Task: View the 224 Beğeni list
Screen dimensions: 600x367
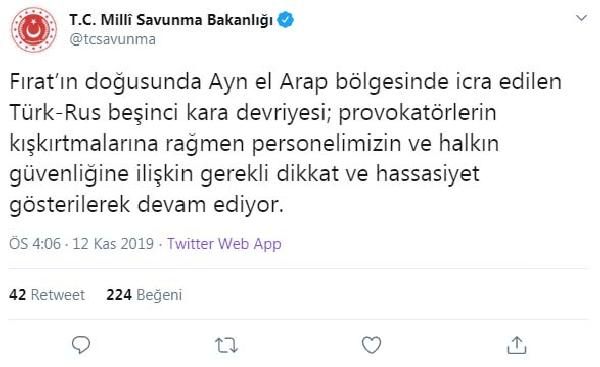Action: point(144,295)
